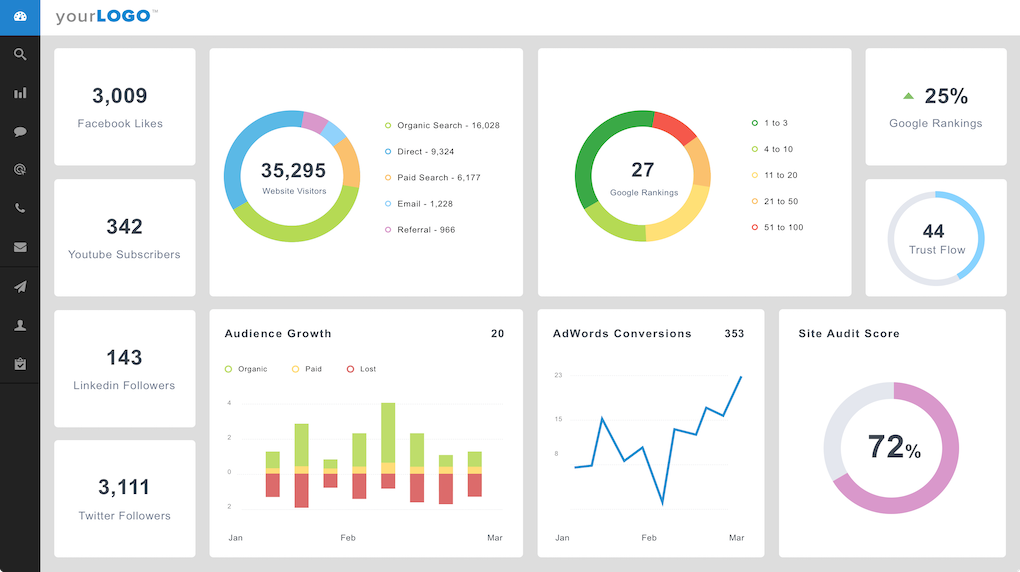Select the envelope email icon
Screen dimensions: 1020x572
(x=20, y=247)
